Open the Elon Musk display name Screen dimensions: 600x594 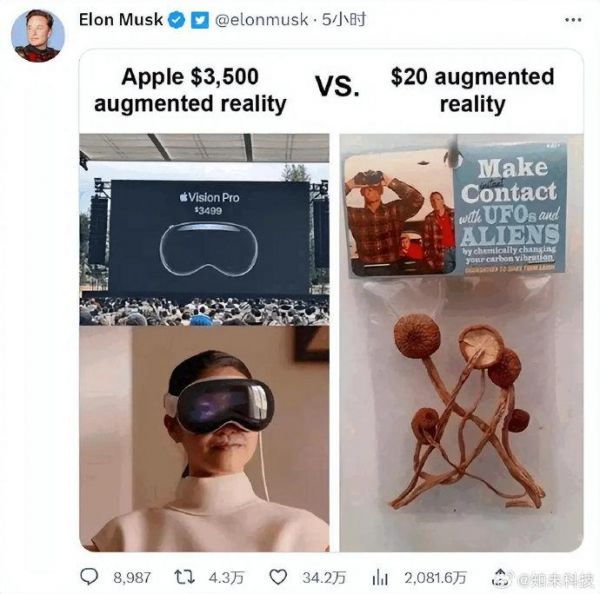(121, 20)
